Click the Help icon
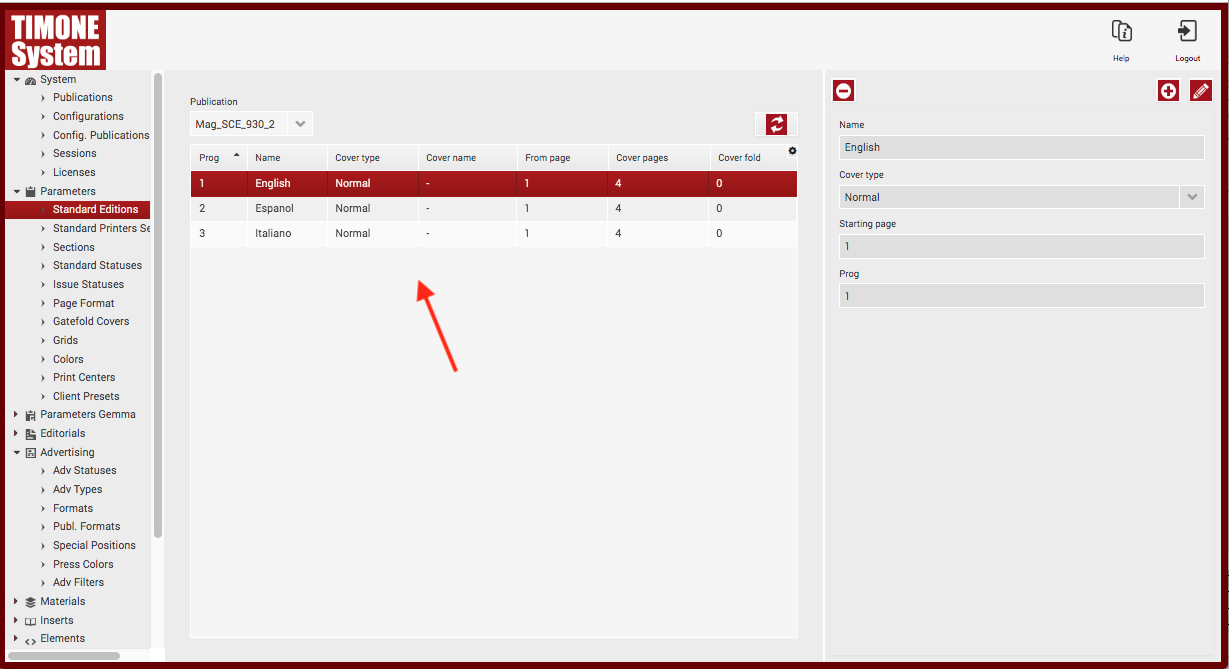The image size is (1229, 669). [1121, 32]
